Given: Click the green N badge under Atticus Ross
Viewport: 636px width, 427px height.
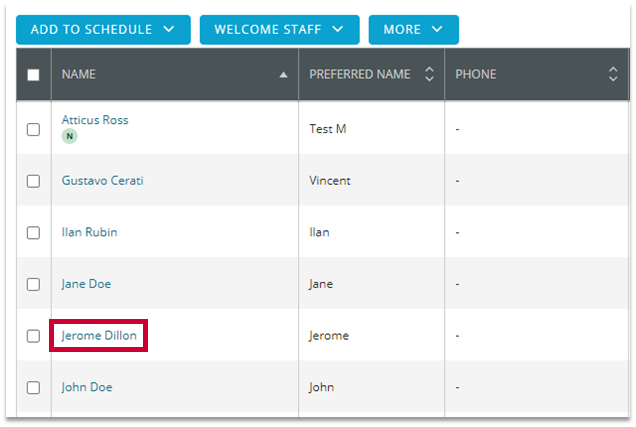Looking at the screenshot, I should click(x=69, y=136).
